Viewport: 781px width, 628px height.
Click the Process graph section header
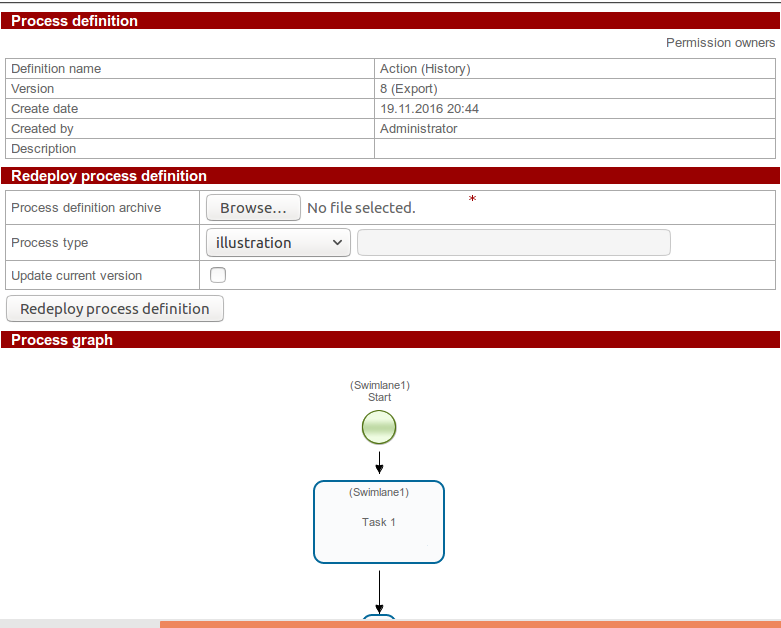tap(62, 340)
